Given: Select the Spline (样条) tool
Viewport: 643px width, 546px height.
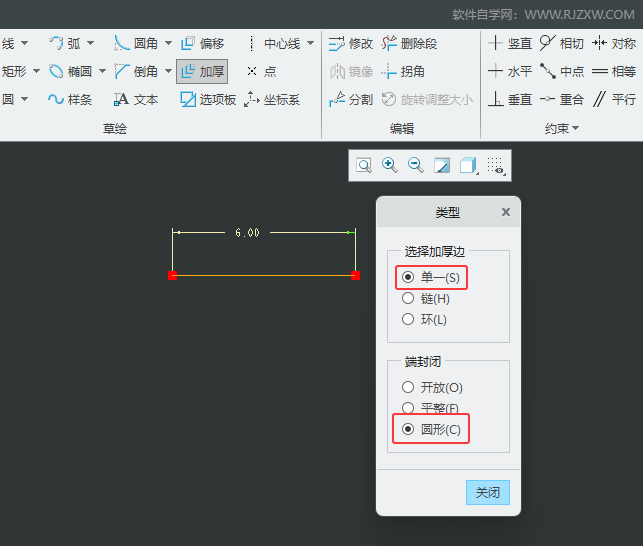Looking at the screenshot, I should tap(70, 99).
